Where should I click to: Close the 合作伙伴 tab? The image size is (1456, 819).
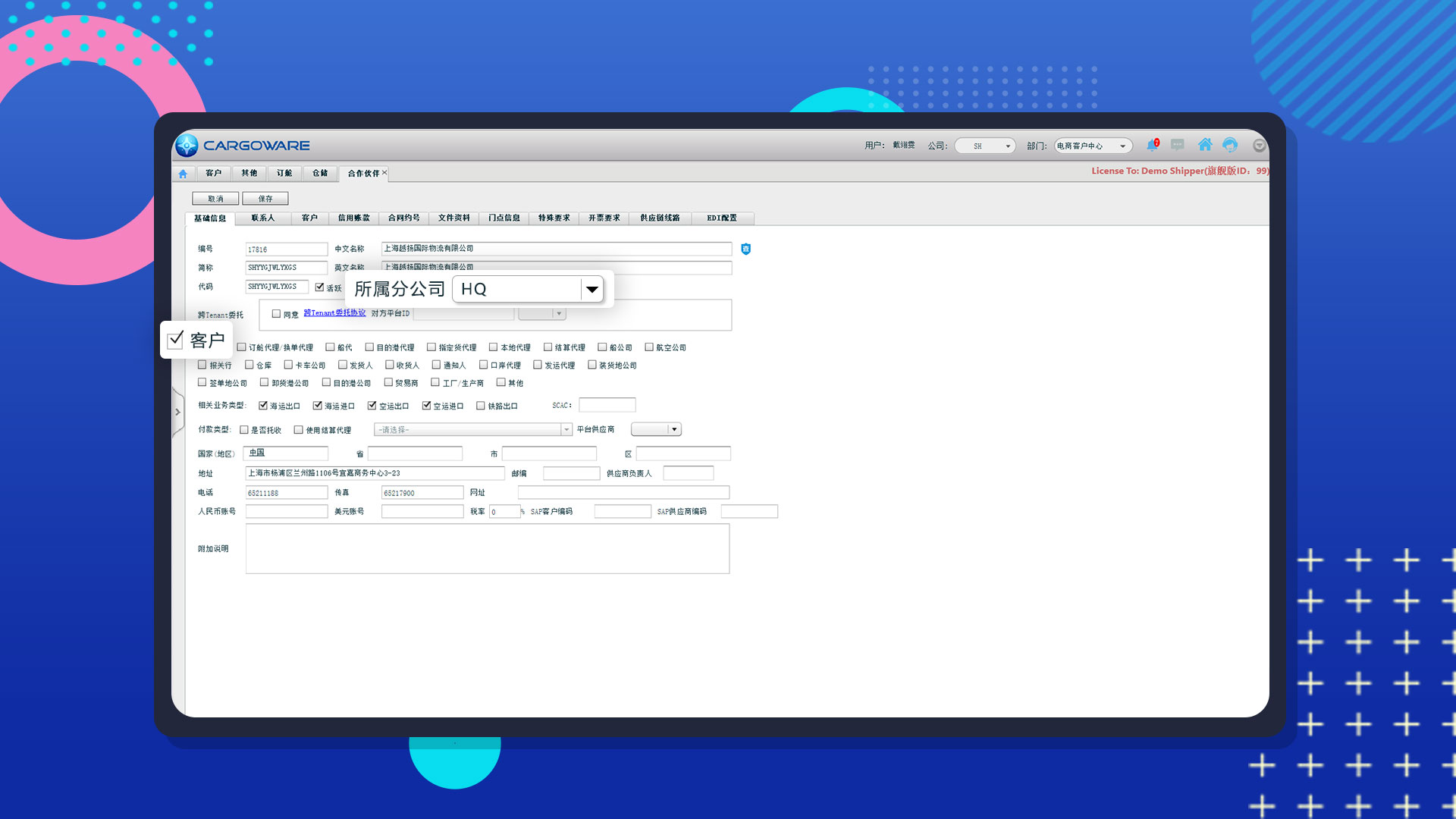point(384,173)
